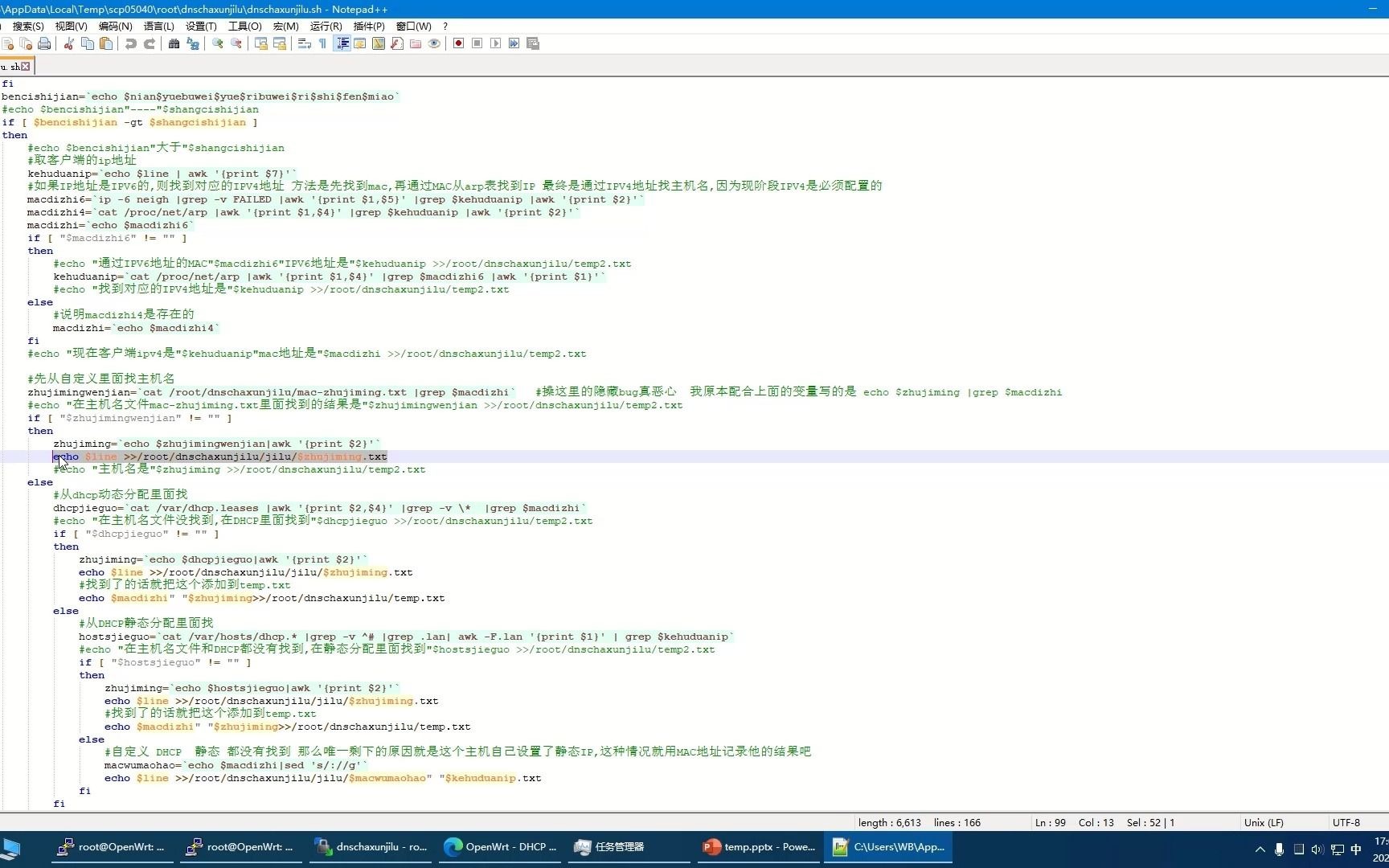Click the Close document toolbar icon
The height and width of the screenshot is (868, 1389).
[7, 43]
